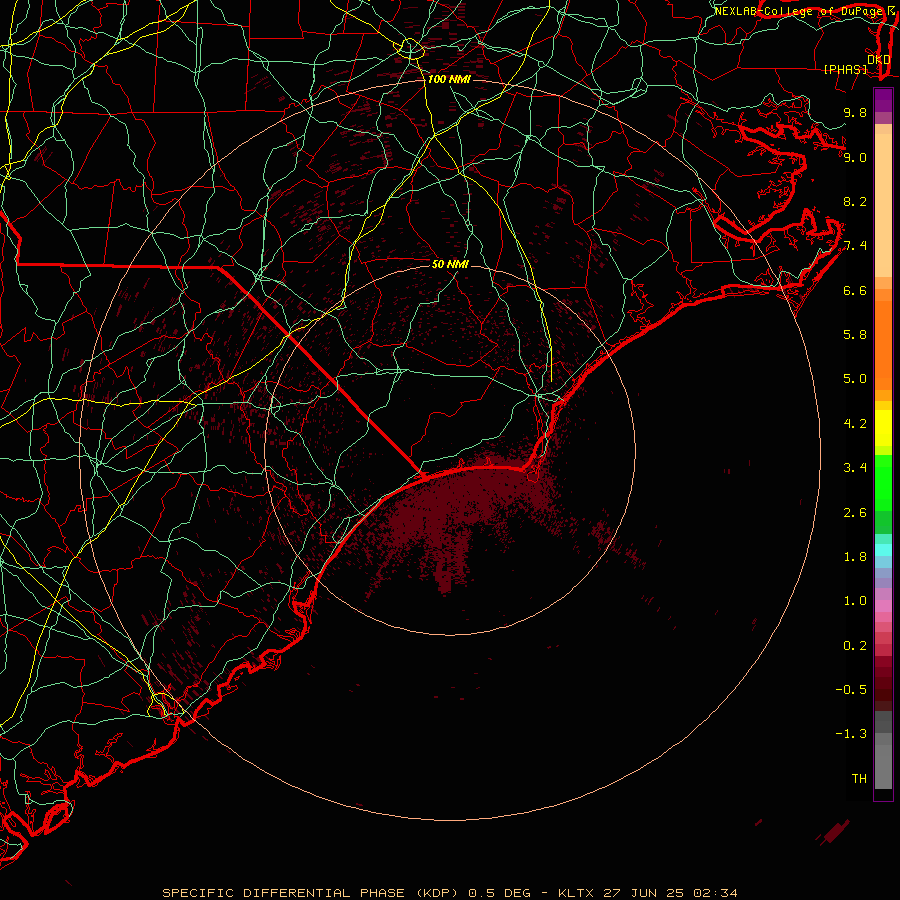This screenshot has height=900, width=900.
Task: Click the 50 NMI range ring label
Action: click(450, 264)
